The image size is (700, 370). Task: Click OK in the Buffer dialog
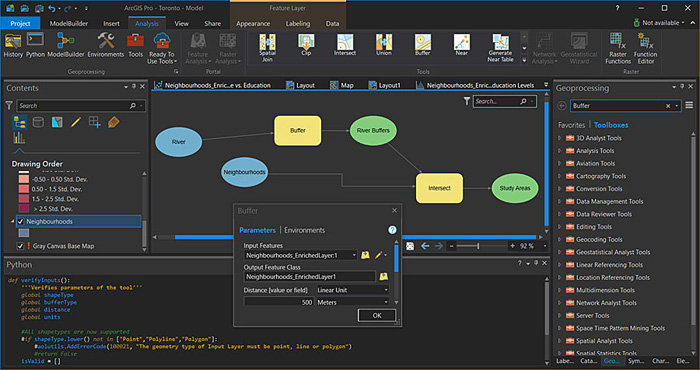[x=377, y=316]
